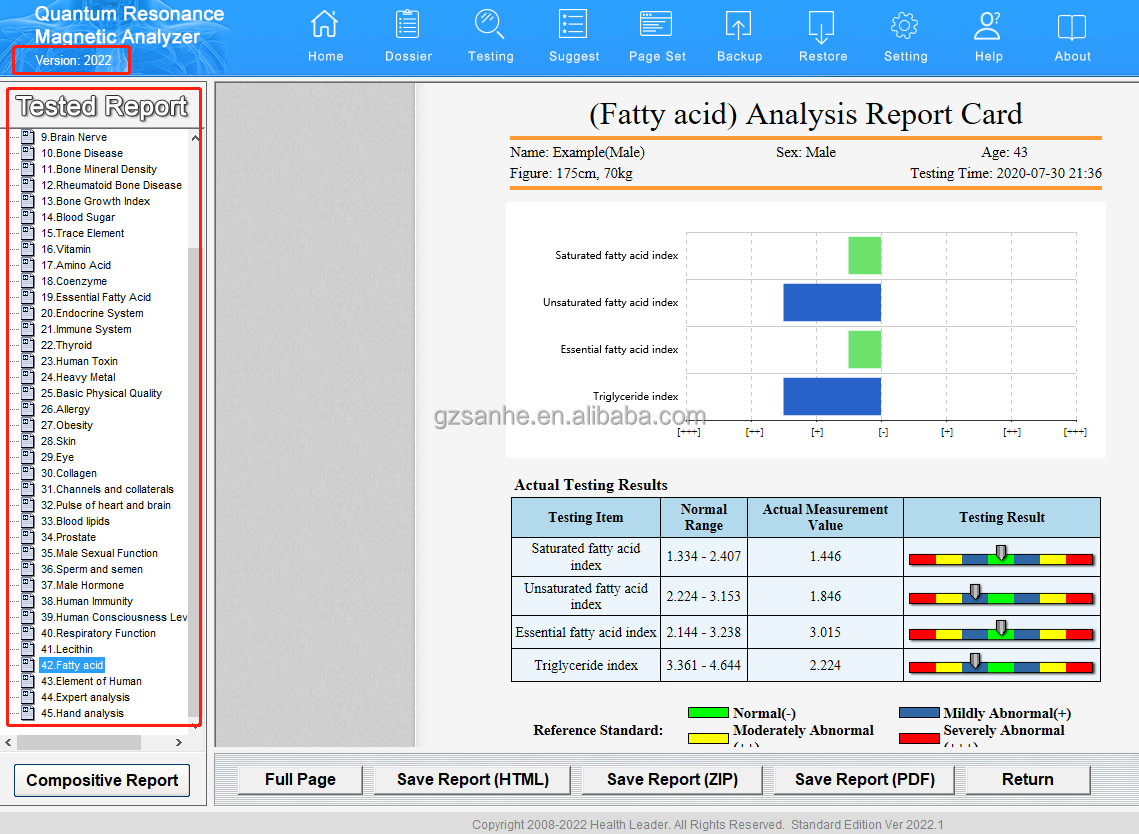This screenshot has height=834, width=1139.
Task: Open the Setting gear icon
Action: click(905, 26)
